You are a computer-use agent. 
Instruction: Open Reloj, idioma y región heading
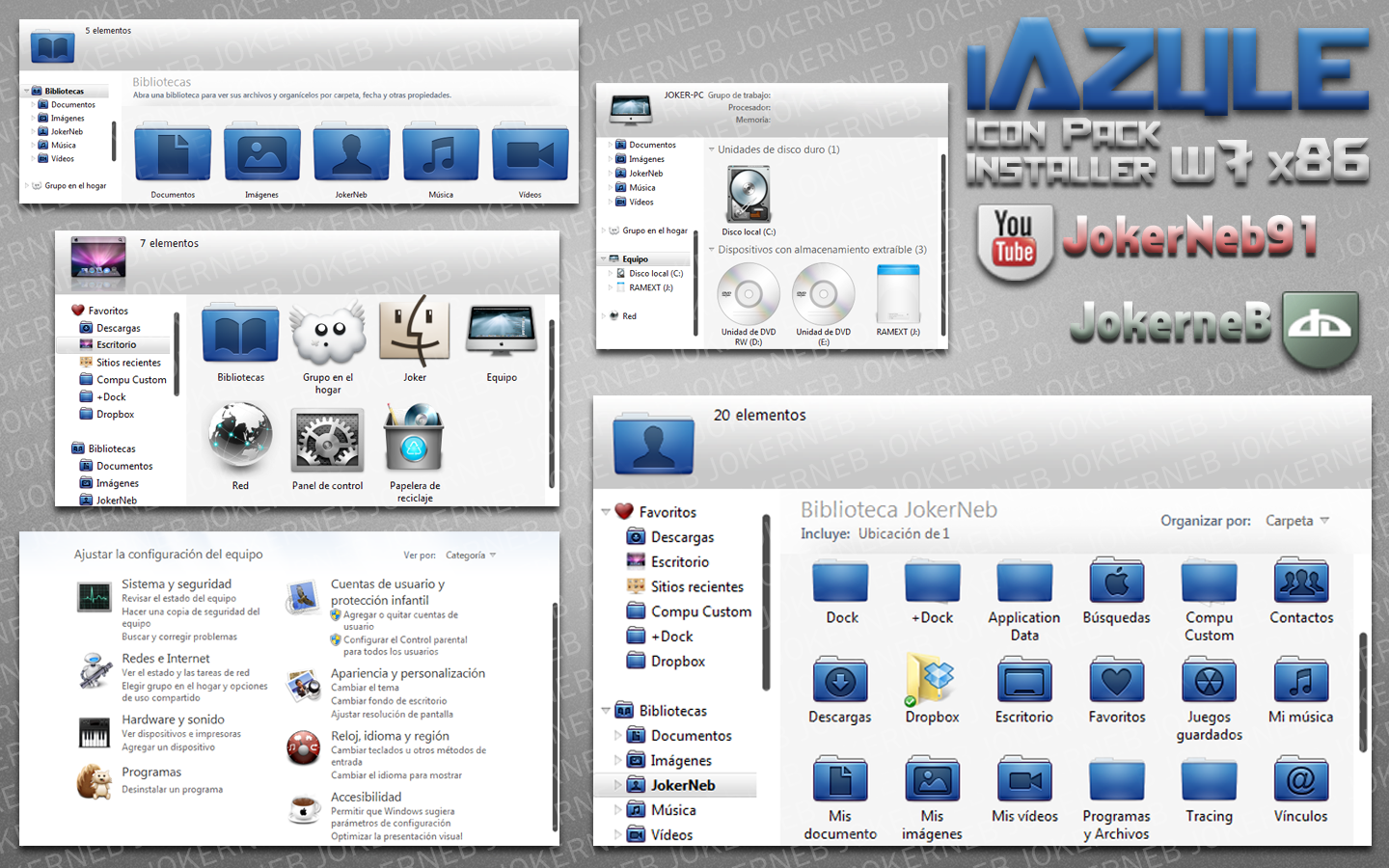click(x=391, y=736)
